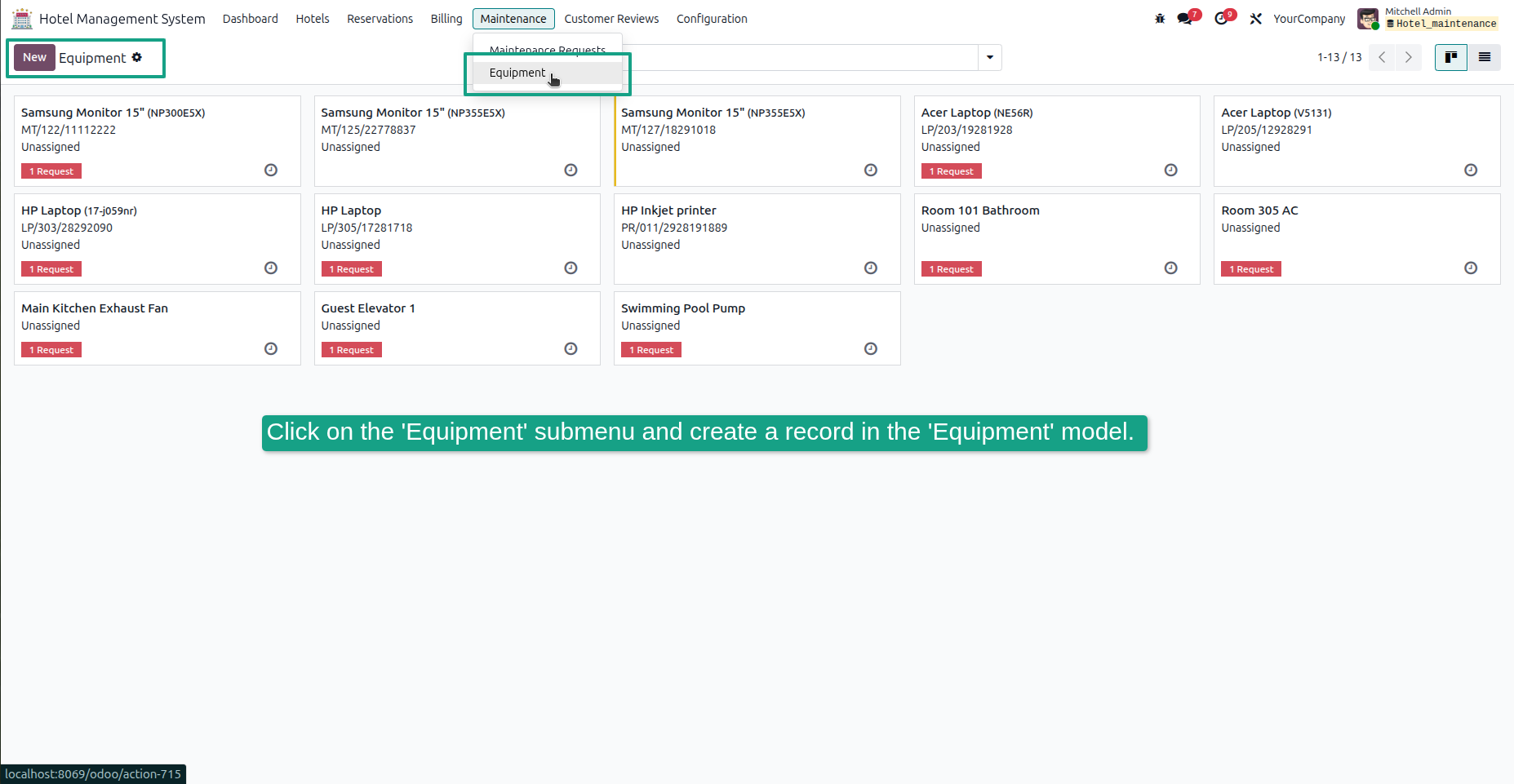Open the Maintenance menu
The width and height of the screenshot is (1514, 784).
coord(513,19)
